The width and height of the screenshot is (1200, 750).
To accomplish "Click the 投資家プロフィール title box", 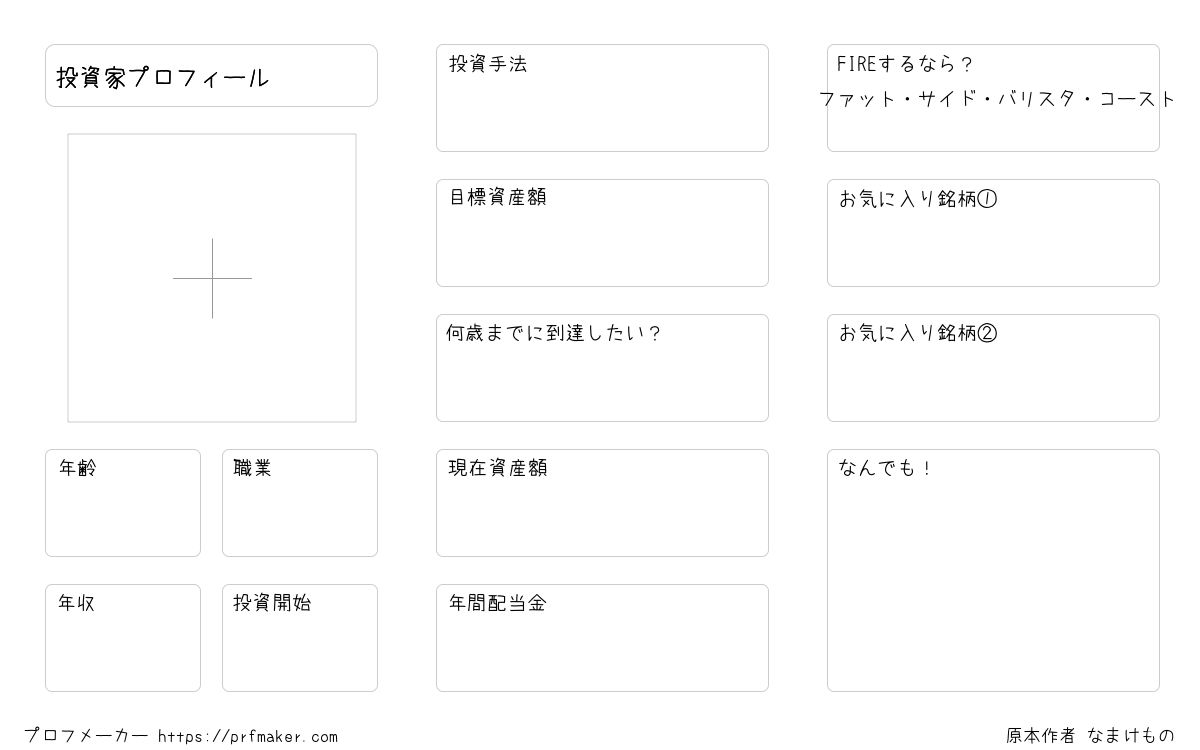I will pyautogui.click(x=211, y=75).
